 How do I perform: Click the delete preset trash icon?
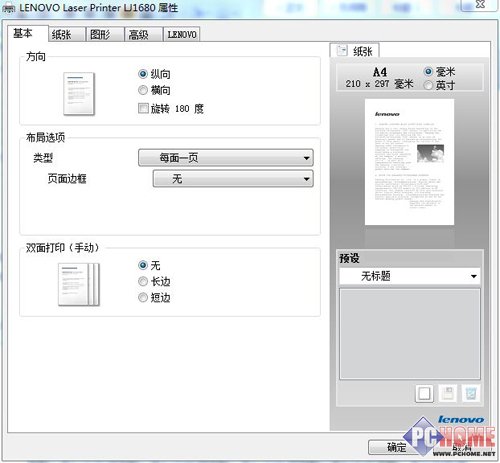pyautogui.click(x=471, y=394)
